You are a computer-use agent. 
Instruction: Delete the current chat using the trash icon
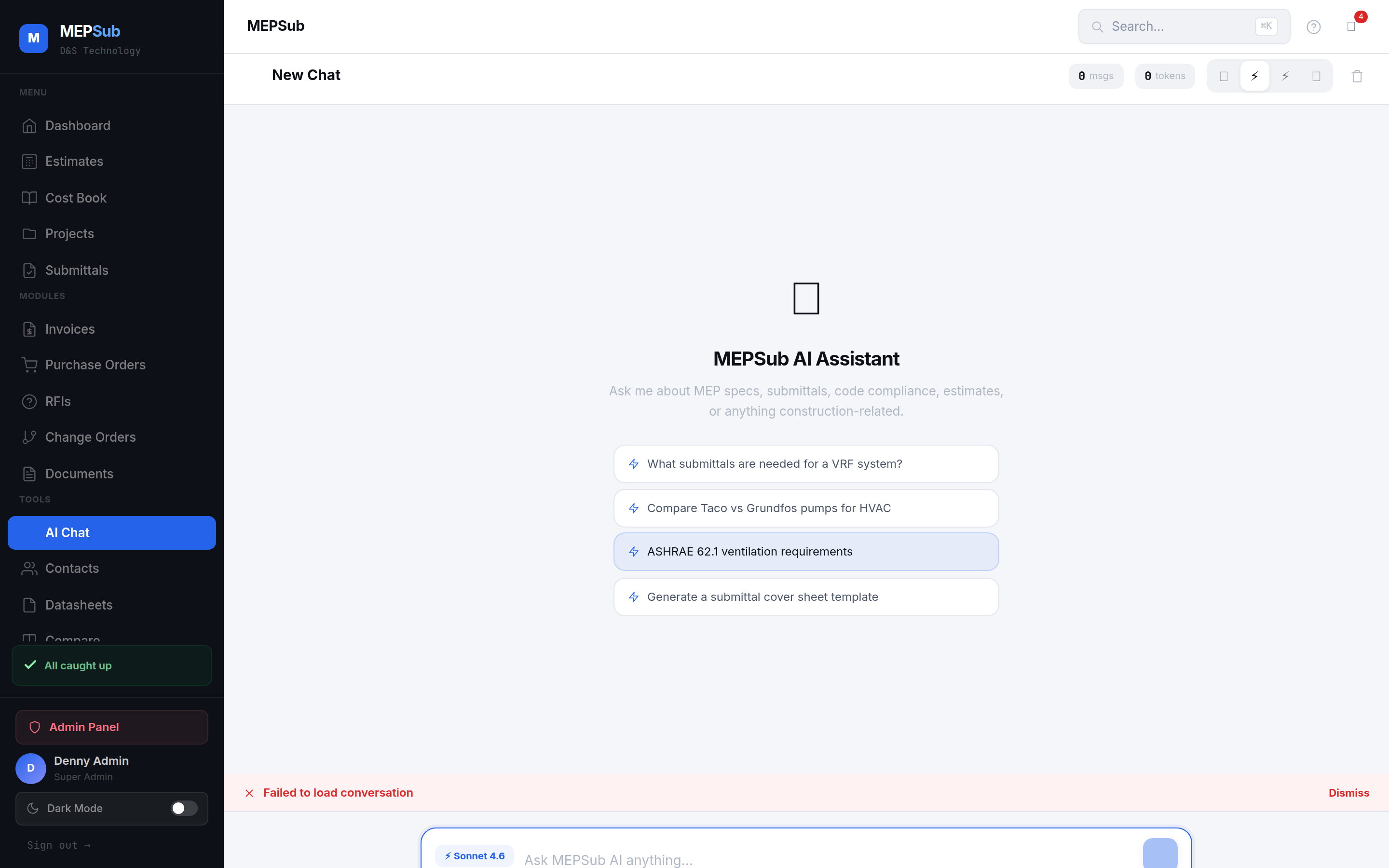[x=1356, y=76]
